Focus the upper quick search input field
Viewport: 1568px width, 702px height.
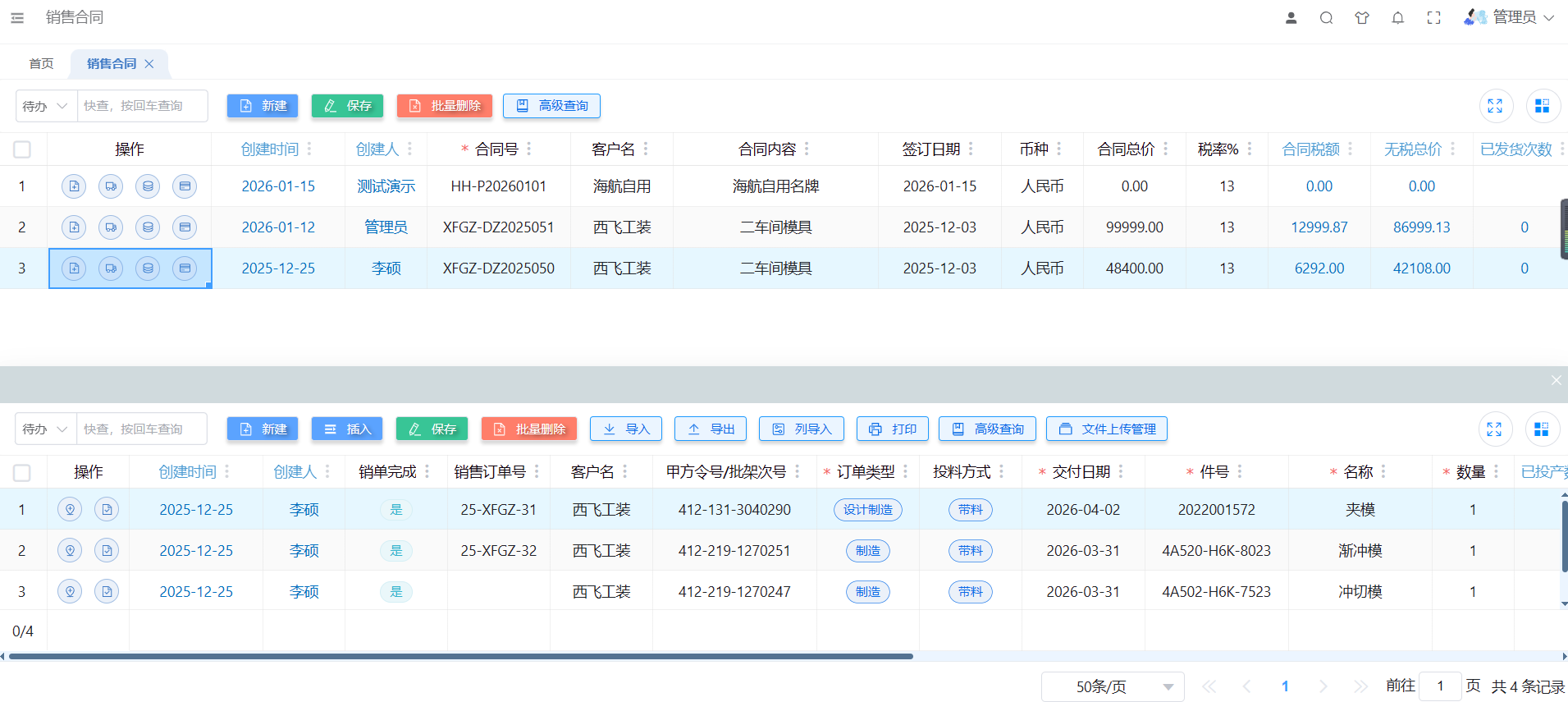[142, 106]
